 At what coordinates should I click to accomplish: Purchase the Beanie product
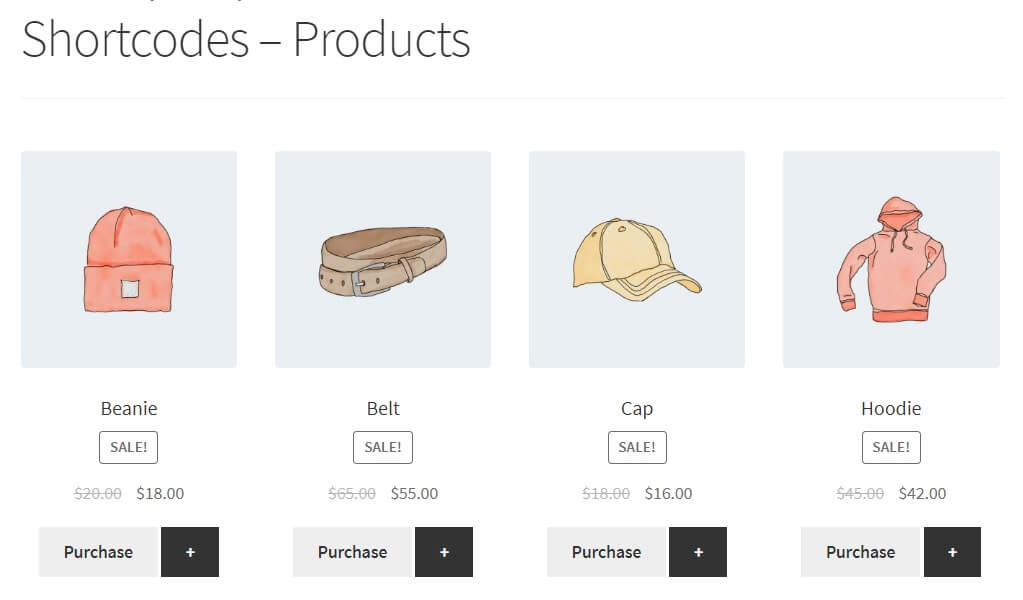point(99,552)
